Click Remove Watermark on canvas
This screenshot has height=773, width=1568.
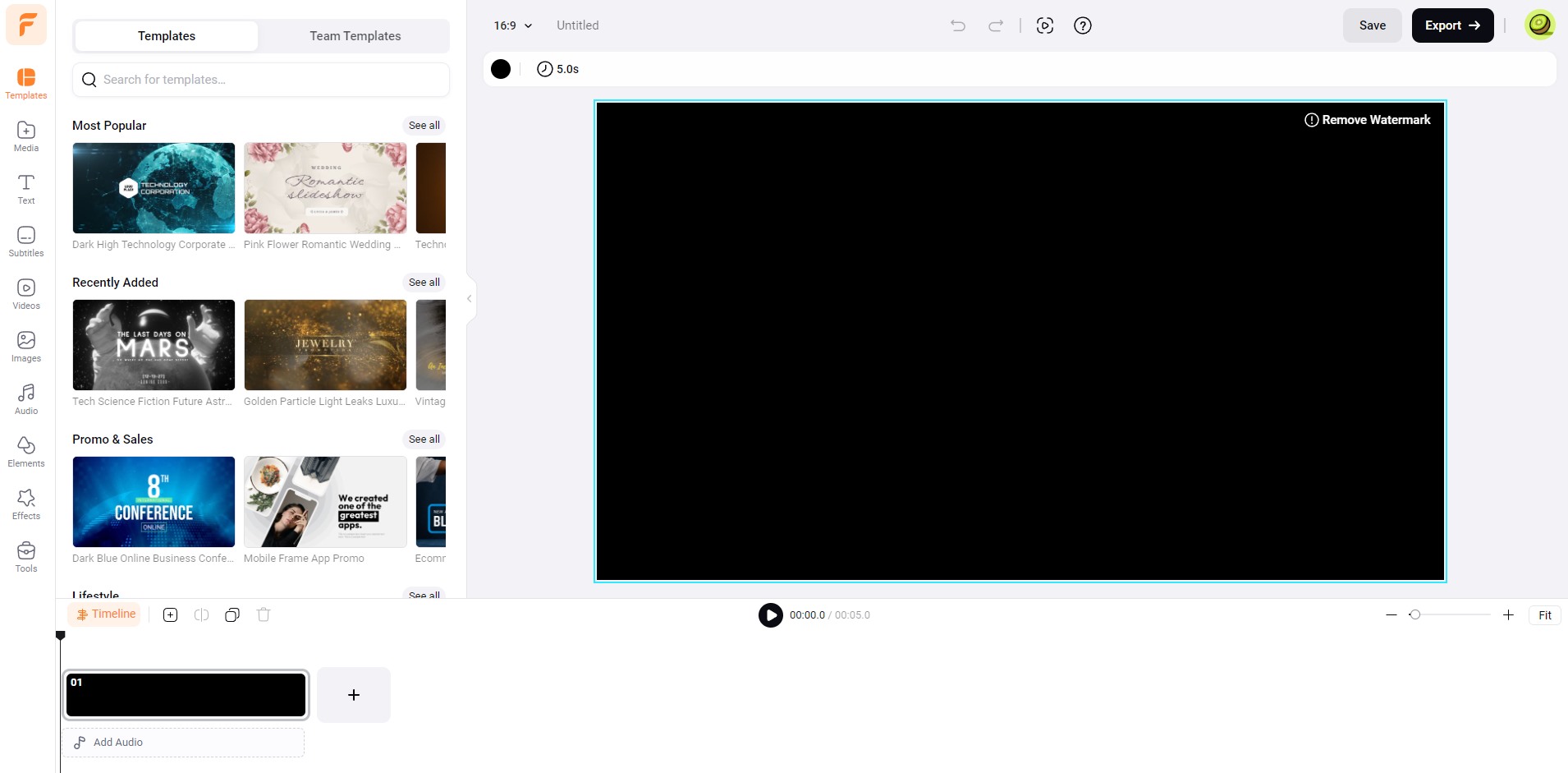coord(1368,120)
